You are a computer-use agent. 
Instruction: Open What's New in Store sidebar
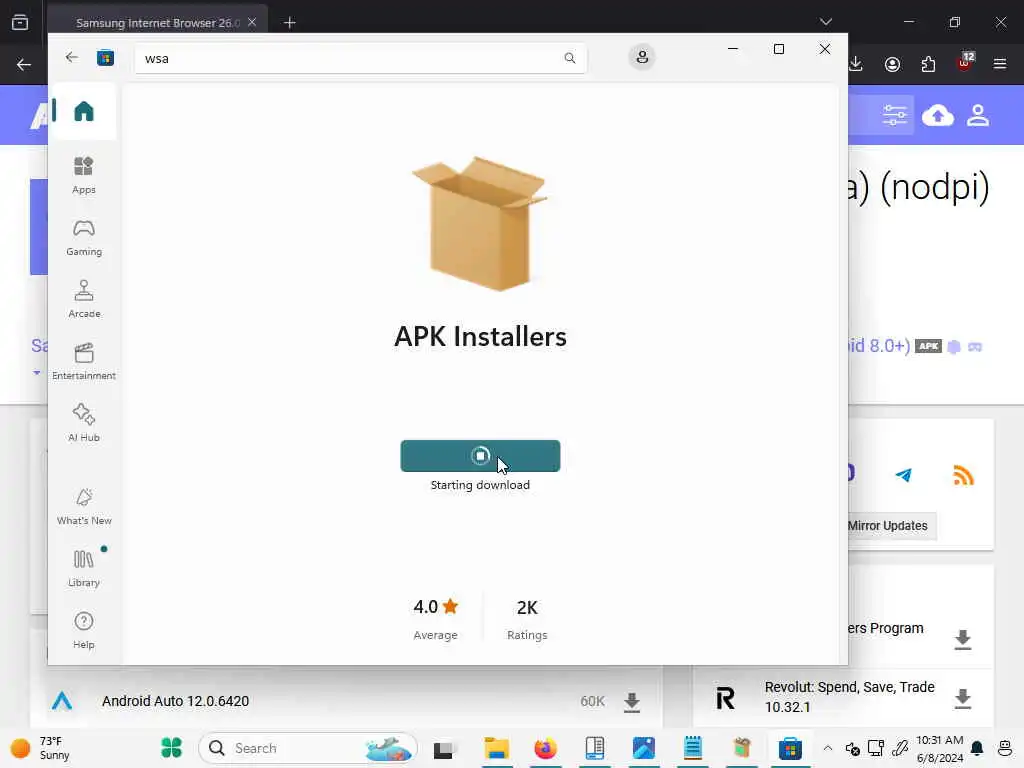pos(84,506)
